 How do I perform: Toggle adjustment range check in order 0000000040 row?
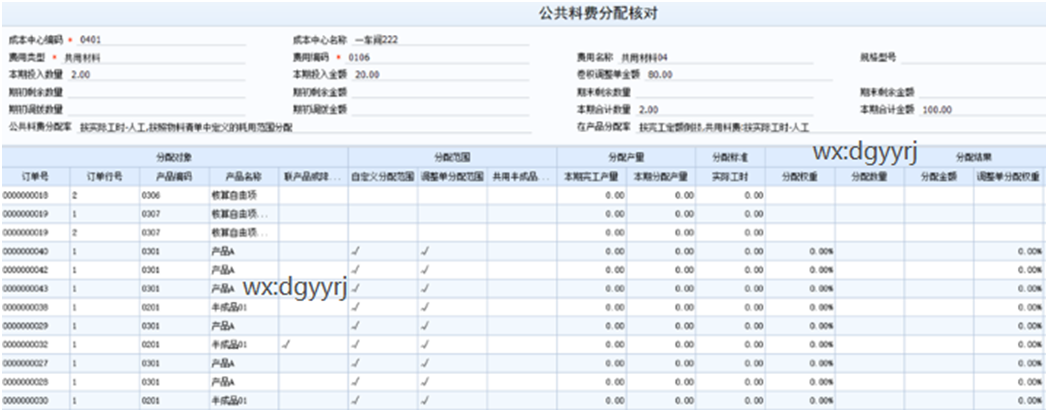tap(426, 251)
